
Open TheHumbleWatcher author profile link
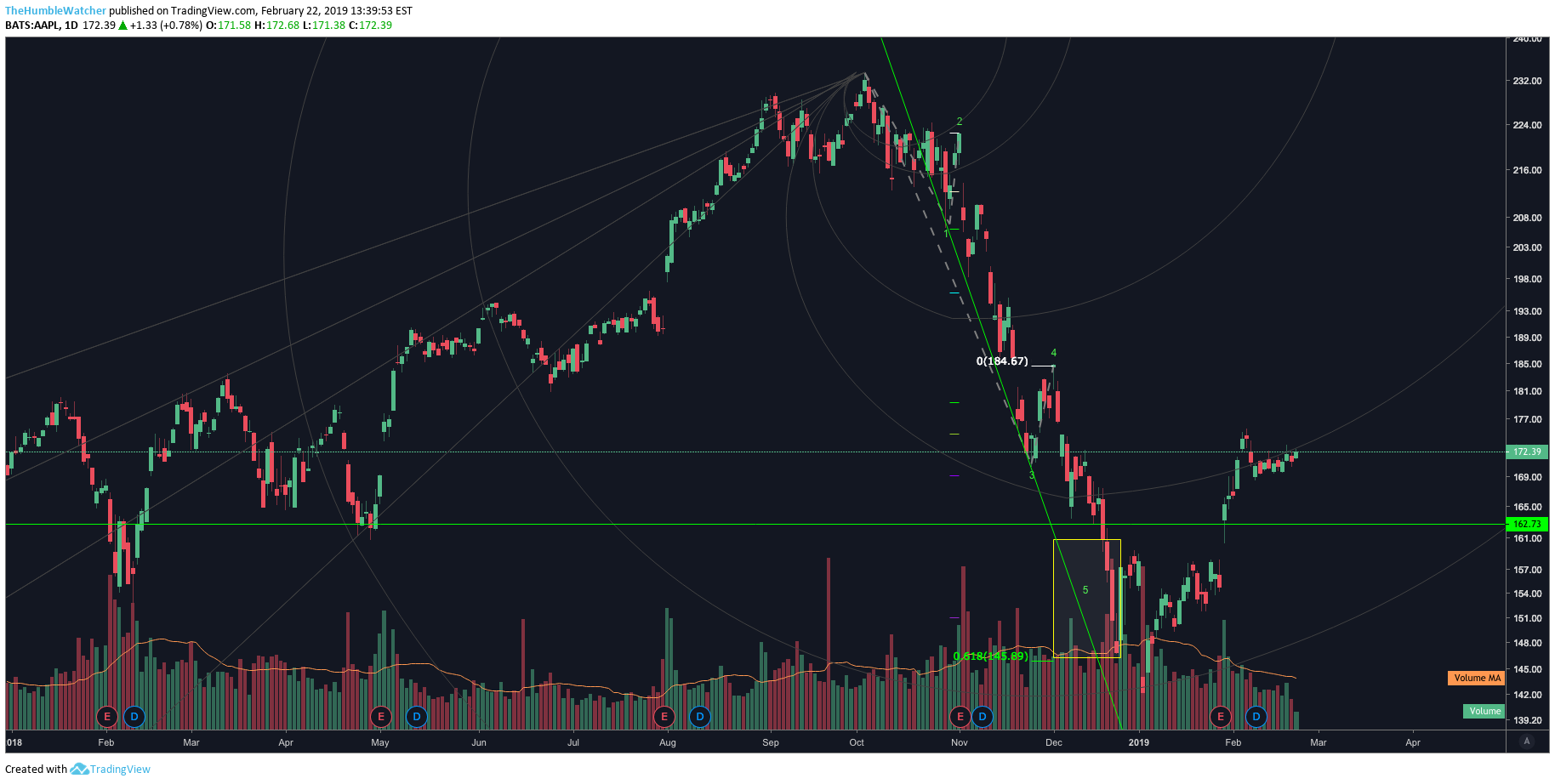coord(55,11)
